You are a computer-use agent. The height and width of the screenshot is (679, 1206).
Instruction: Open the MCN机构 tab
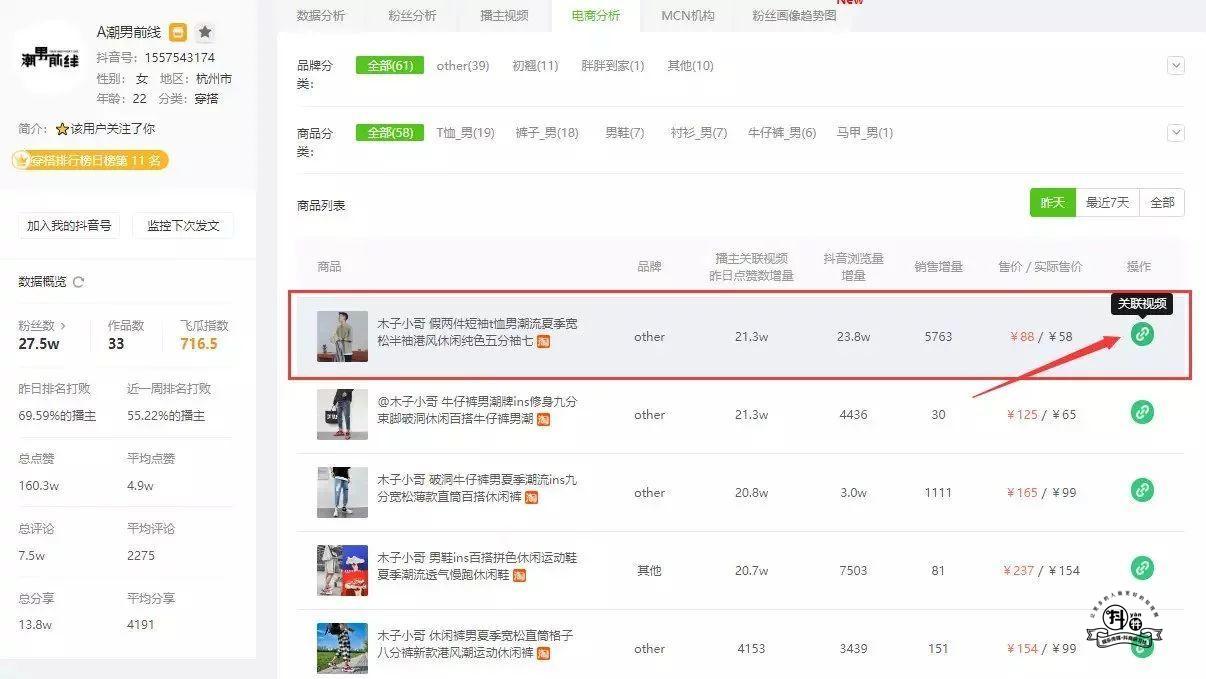(688, 16)
